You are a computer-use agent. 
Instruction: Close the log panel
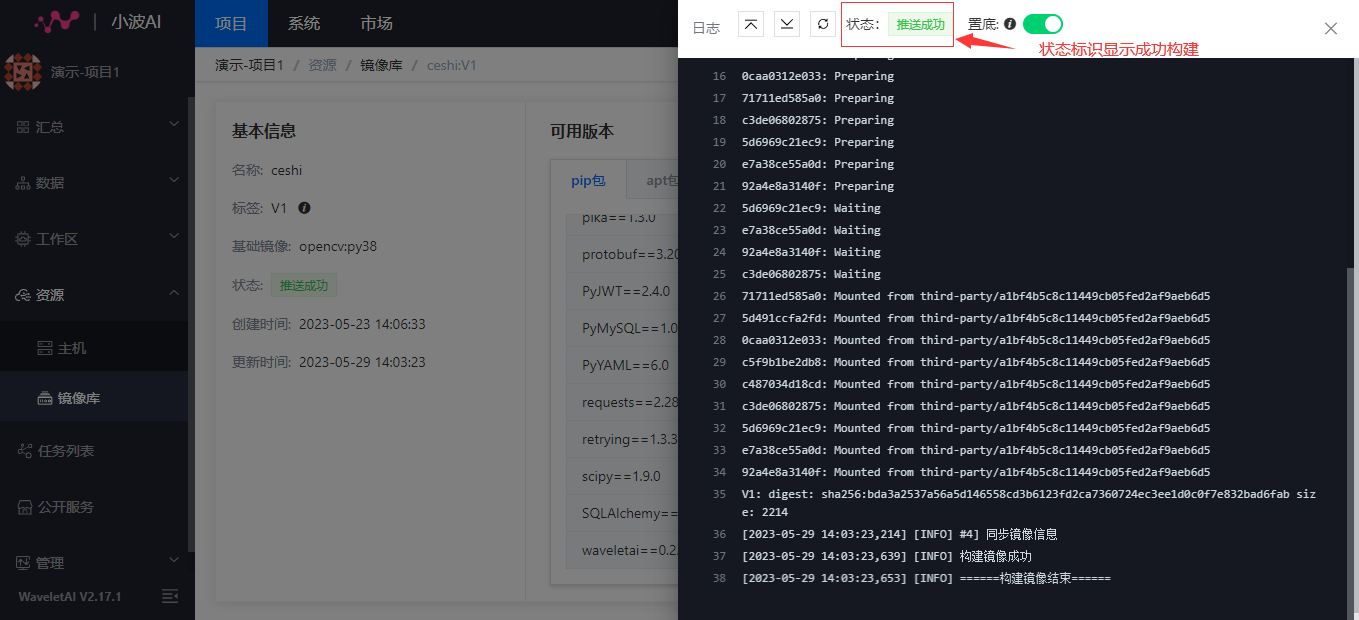pyautogui.click(x=1331, y=29)
